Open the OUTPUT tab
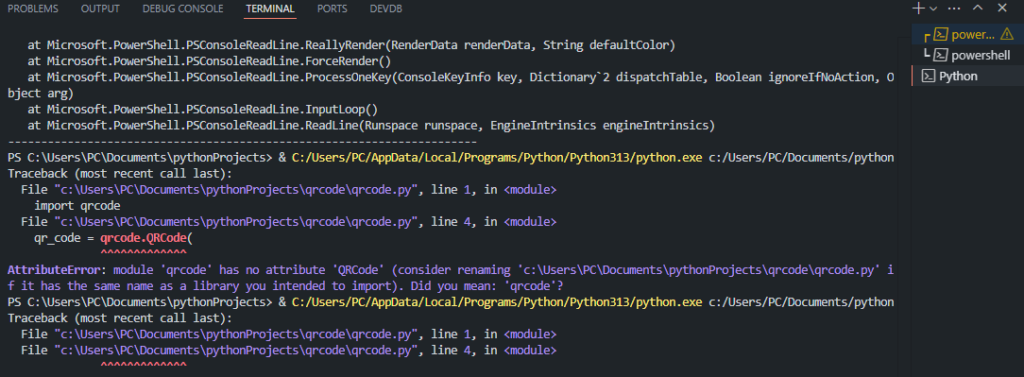The width and height of the screenshot is (1024, 377). (100, 9)
